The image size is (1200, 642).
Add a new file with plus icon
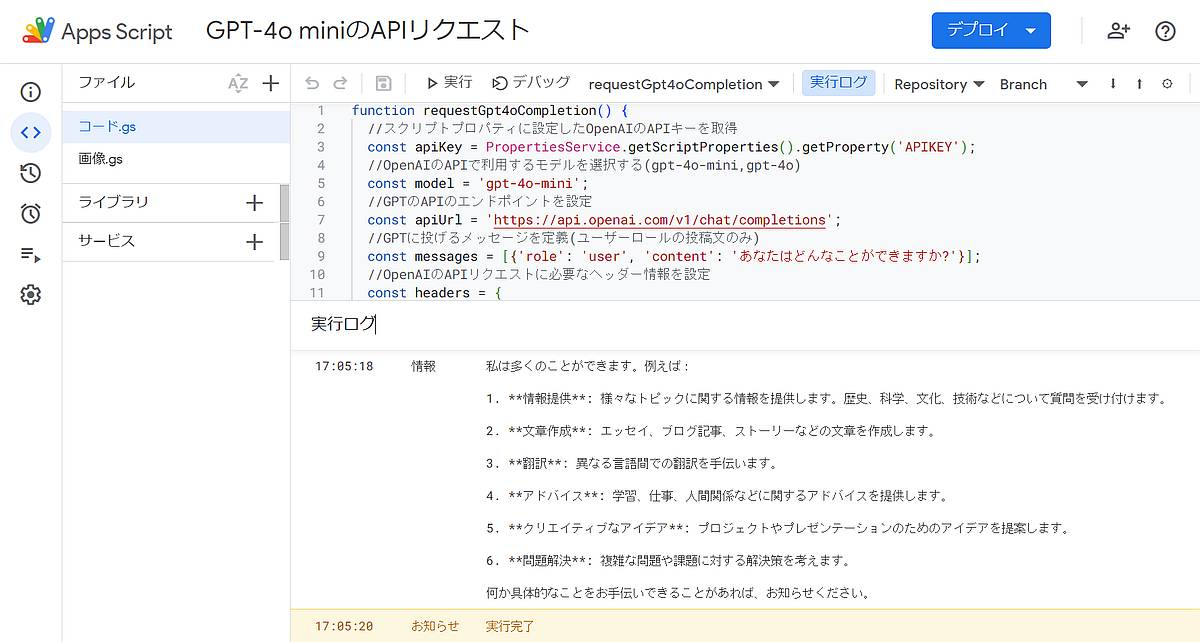[x=270, y=83]
